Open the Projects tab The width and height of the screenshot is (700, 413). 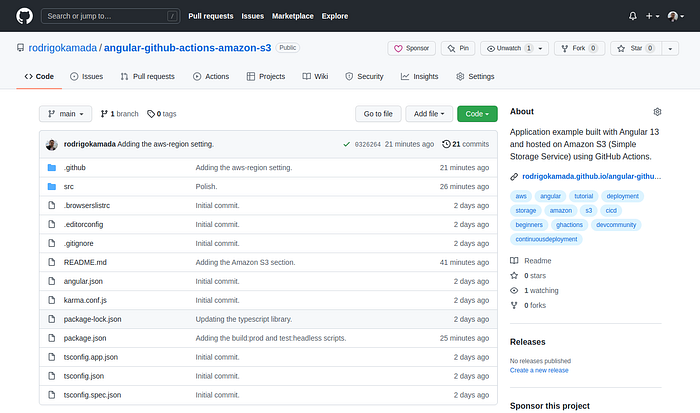(266, 76)
